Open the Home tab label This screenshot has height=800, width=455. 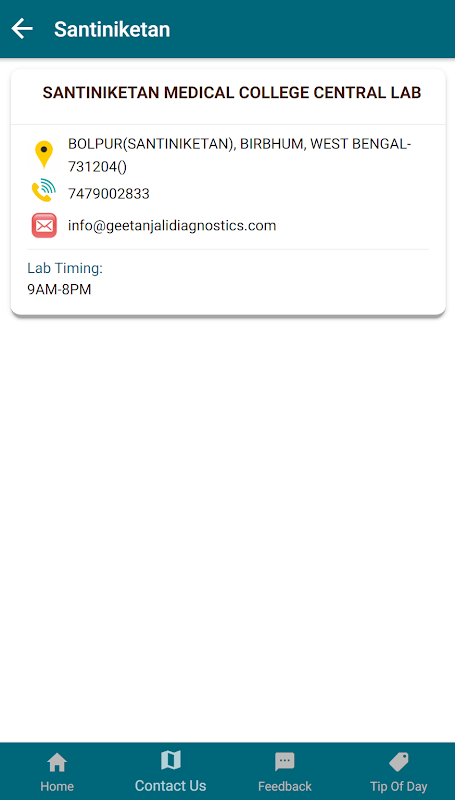click(57, 786)
